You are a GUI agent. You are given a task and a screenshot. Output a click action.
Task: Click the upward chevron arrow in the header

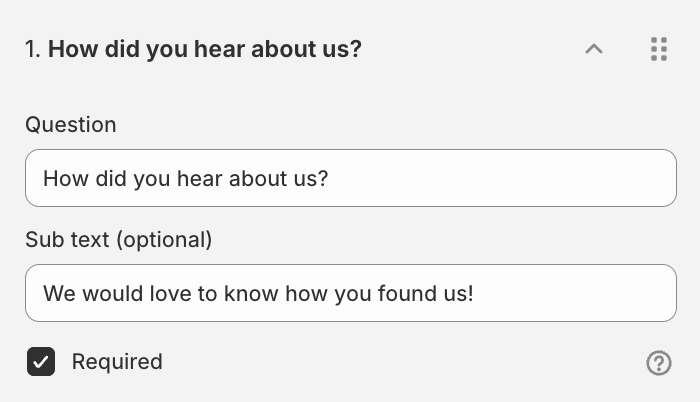(594, 49)
